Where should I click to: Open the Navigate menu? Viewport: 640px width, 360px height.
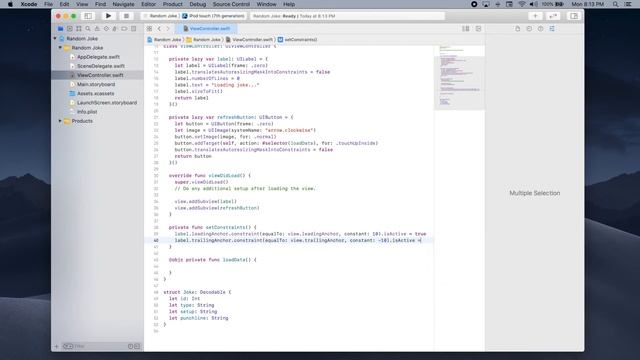[x=123, y=4]
